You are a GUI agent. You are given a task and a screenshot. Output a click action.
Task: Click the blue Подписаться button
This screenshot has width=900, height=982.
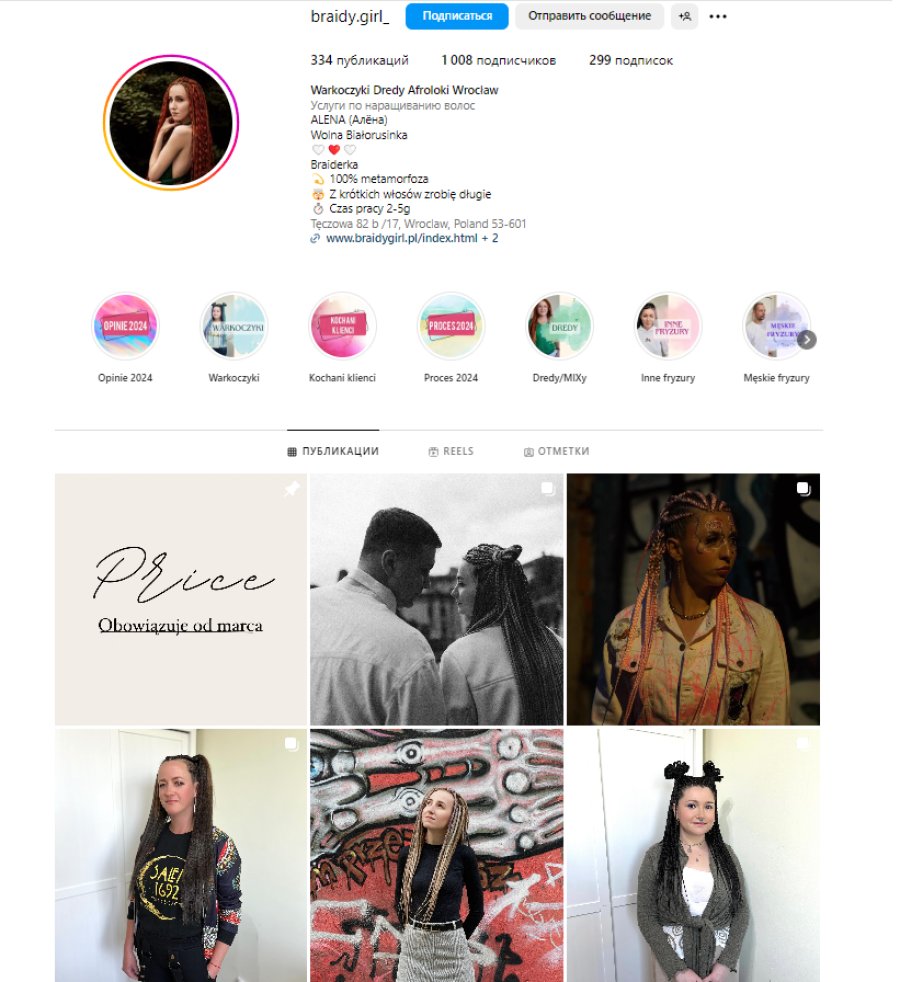coord(457,16)
